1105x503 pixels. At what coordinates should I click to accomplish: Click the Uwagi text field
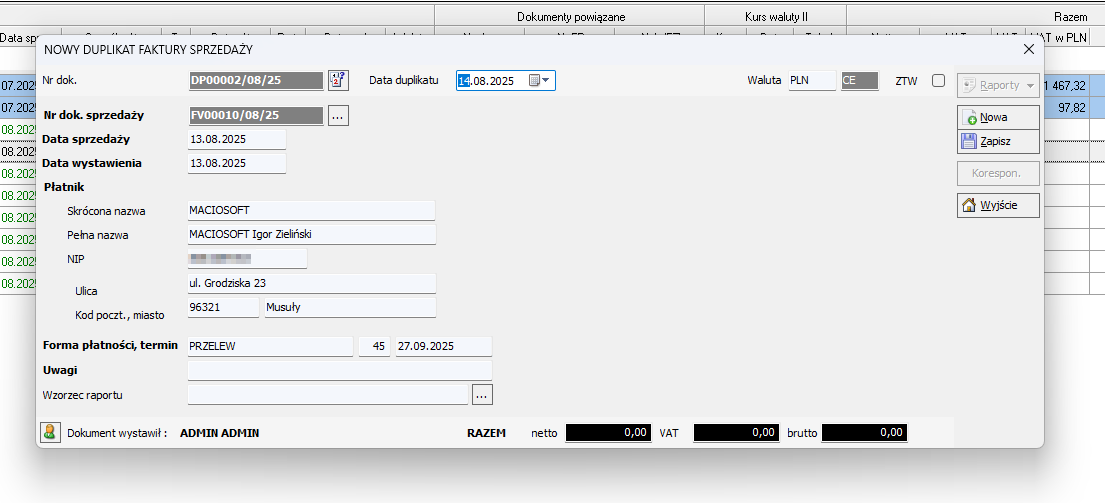coord(339,370)
